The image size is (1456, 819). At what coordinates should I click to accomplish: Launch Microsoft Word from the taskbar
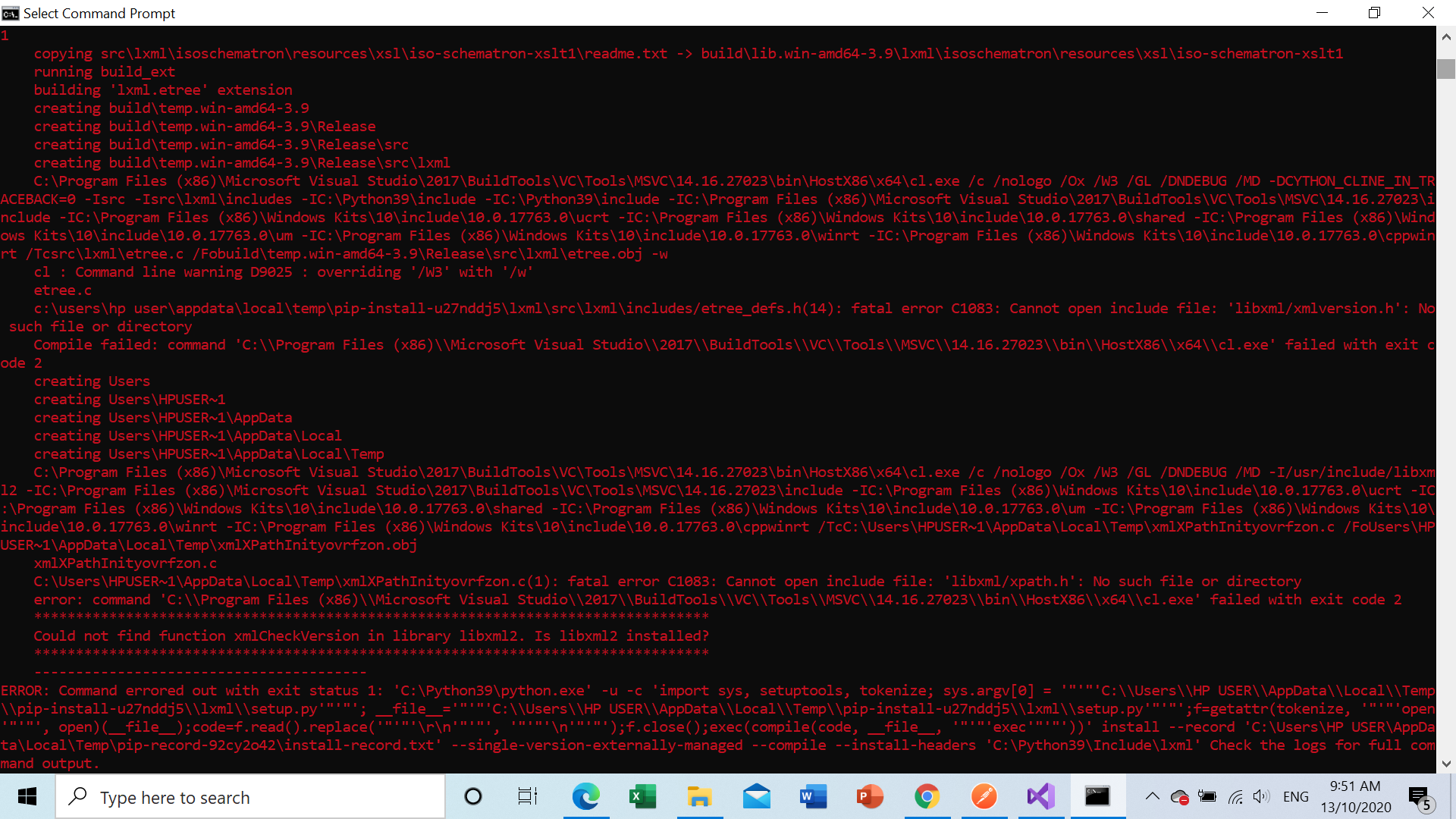pyautogui.click(x=813, y=796)
